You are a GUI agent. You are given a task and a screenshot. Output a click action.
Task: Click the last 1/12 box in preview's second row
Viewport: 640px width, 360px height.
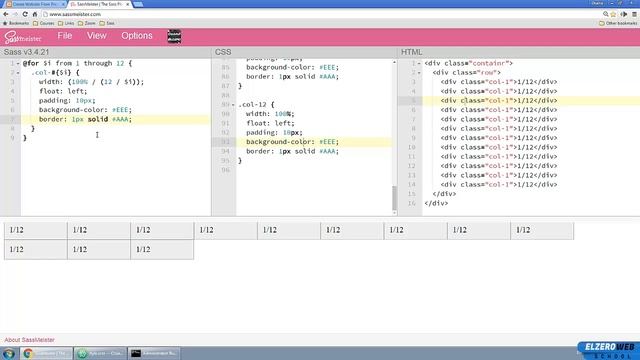[162, 249]
